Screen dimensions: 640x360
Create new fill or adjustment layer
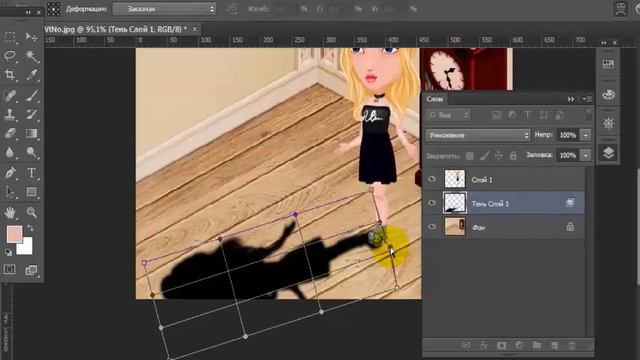(x=519, y=345)
